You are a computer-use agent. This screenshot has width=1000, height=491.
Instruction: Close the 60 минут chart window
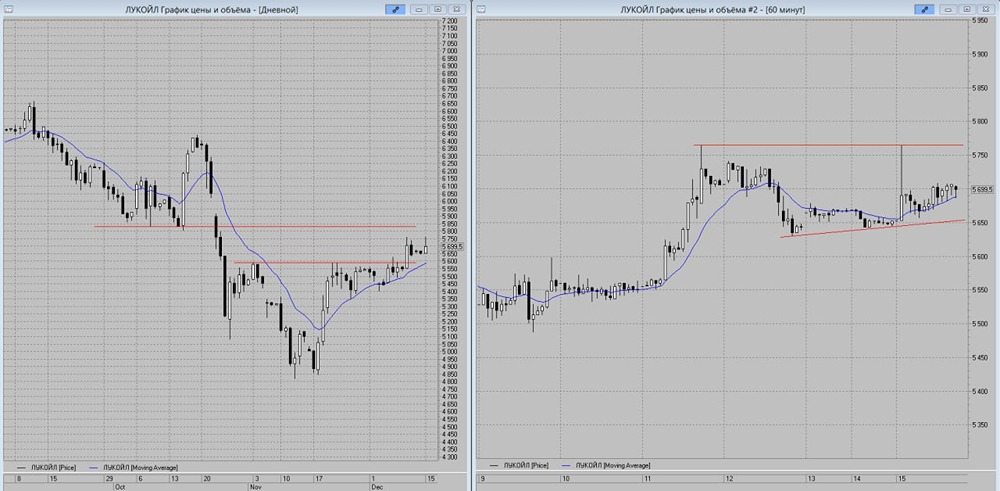pyautogui.click(x=985, y=9)
